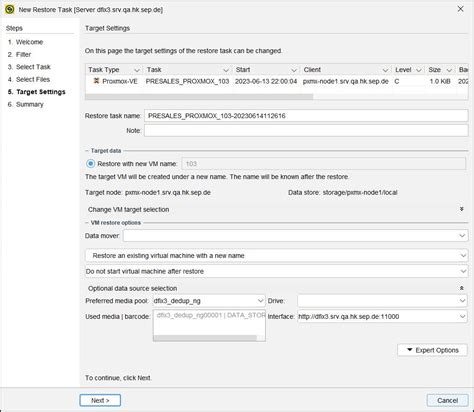Open the Task Type column dropdown arrow
The image size is (474, 412).
pyautogui.click(x=137, y=70)
